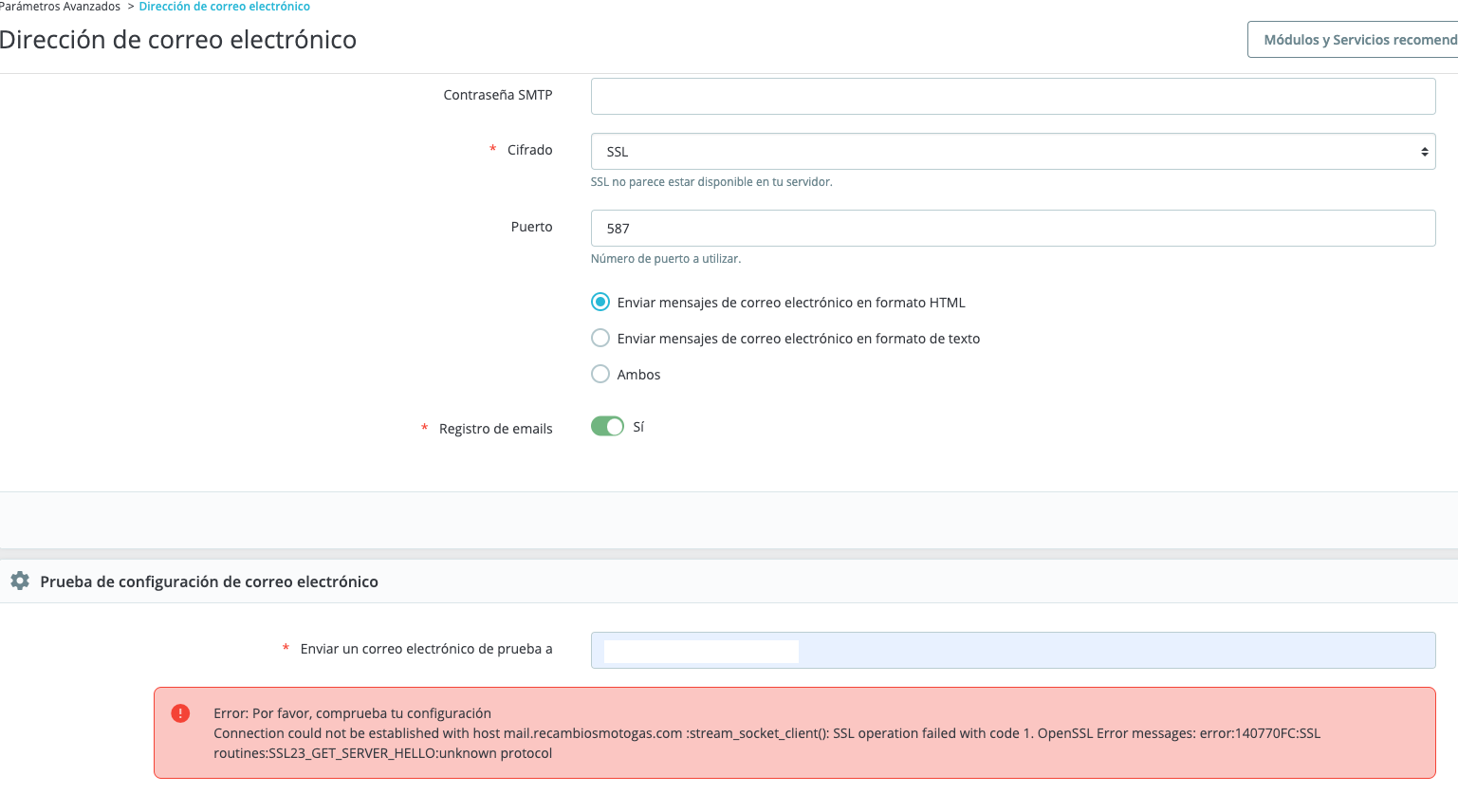Click the Contraseña SMTP input field
Viewport: 1458px width, 812px height.
(1013, 96)
